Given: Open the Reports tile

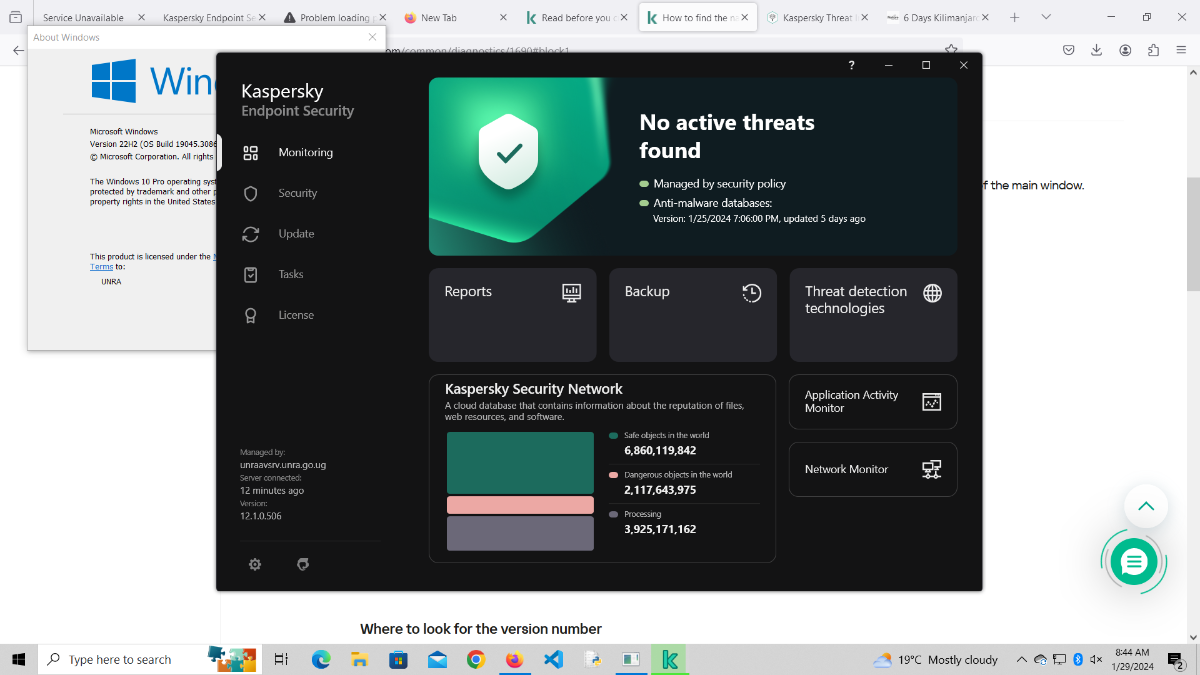Looking at the screenshot, I should click(512, 315).
